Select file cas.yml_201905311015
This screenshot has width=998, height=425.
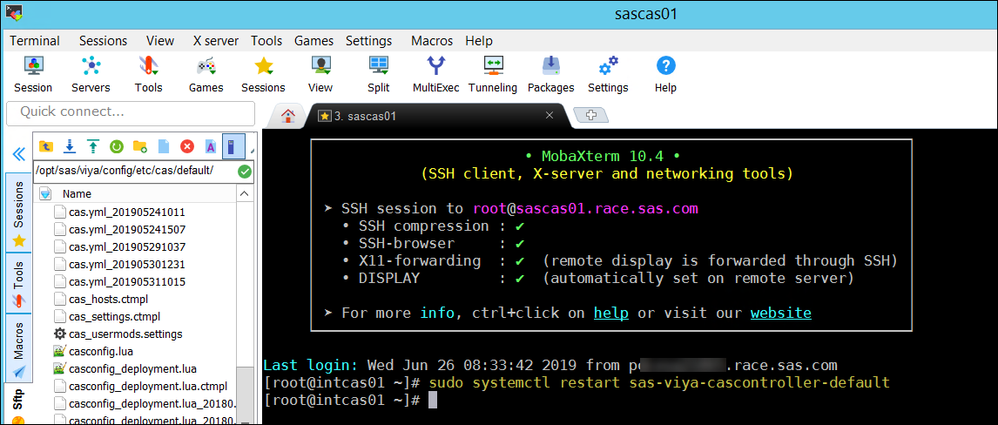tap(127, 281)
